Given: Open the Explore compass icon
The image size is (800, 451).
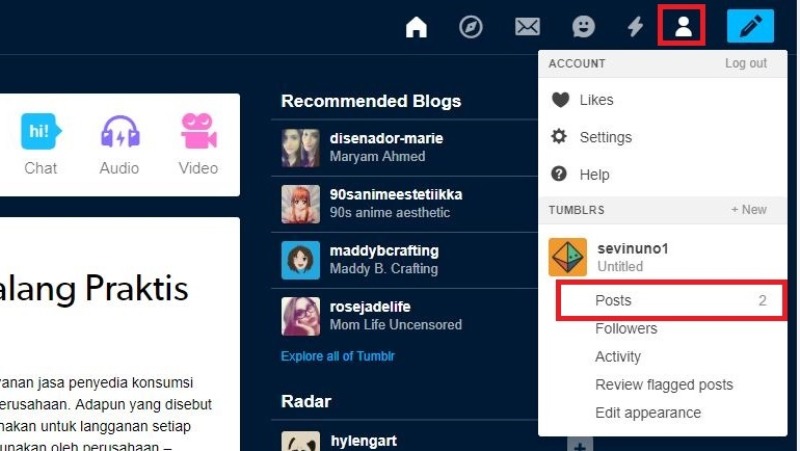Looking at the screenshot, I should (471, 27).
